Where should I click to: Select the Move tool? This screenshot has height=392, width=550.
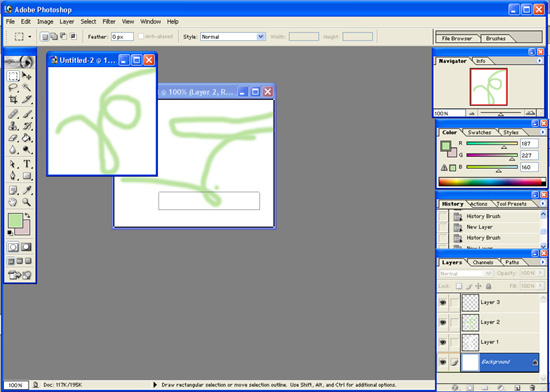coord(27,76)
